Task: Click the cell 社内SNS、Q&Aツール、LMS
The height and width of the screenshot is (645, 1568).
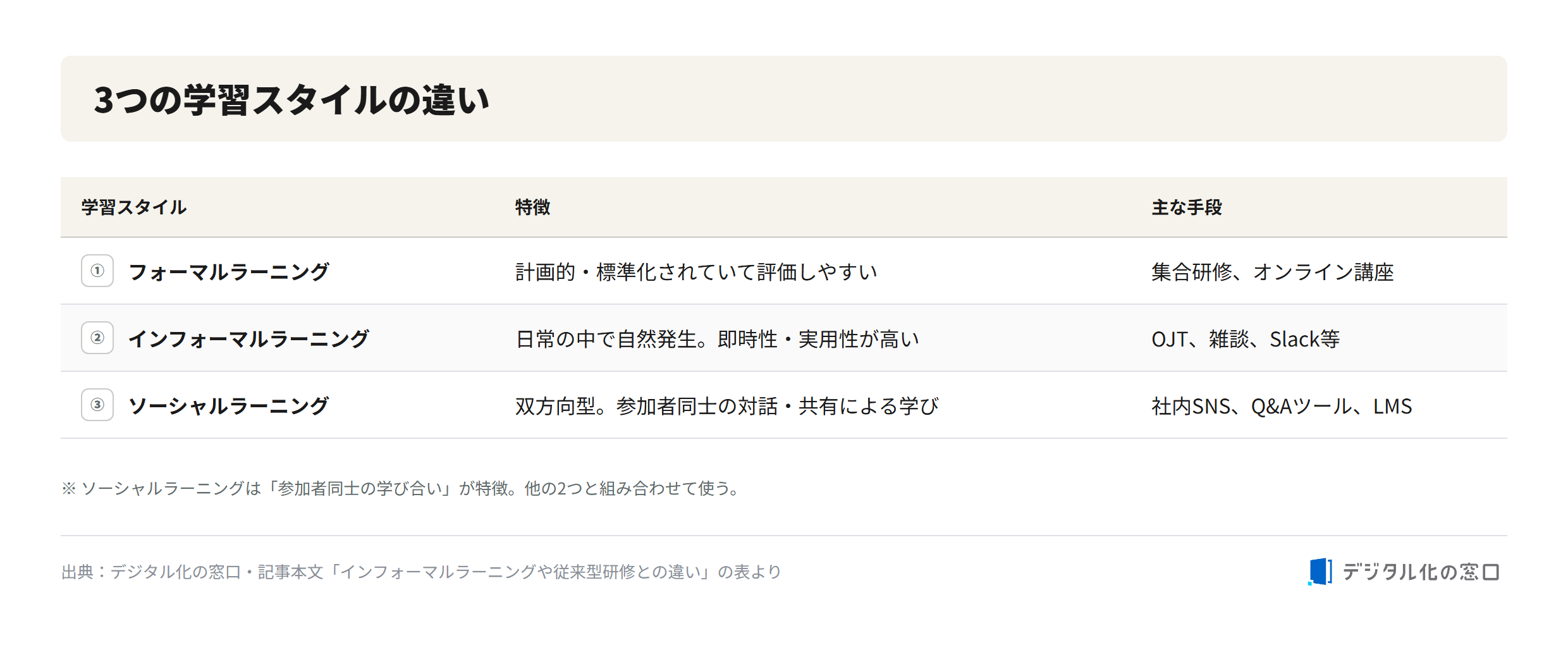Action: [x=1282, y=406]
